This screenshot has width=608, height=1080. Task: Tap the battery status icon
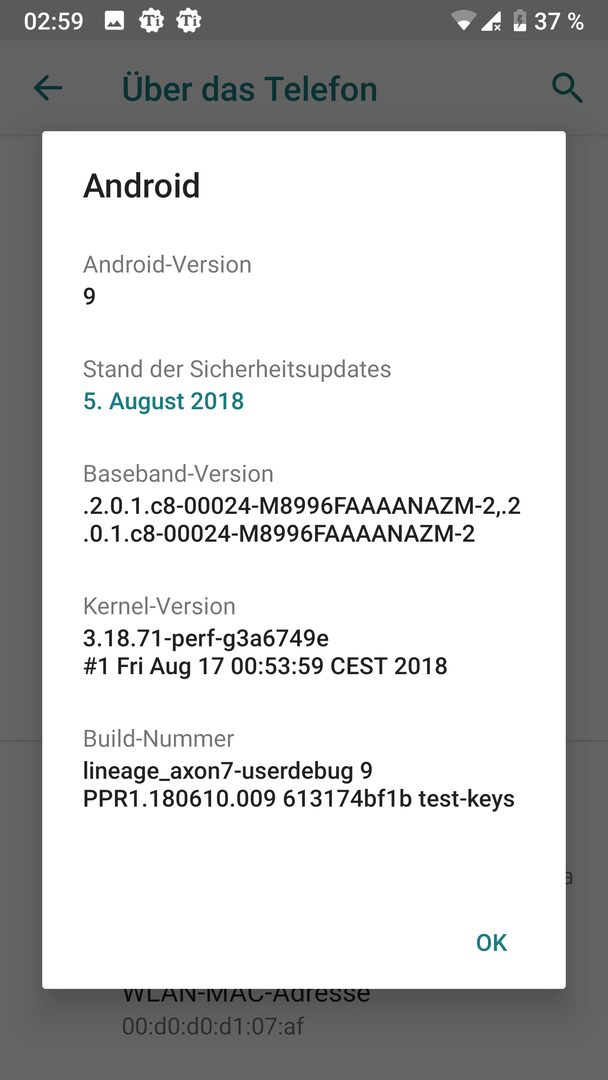(519, 20)
